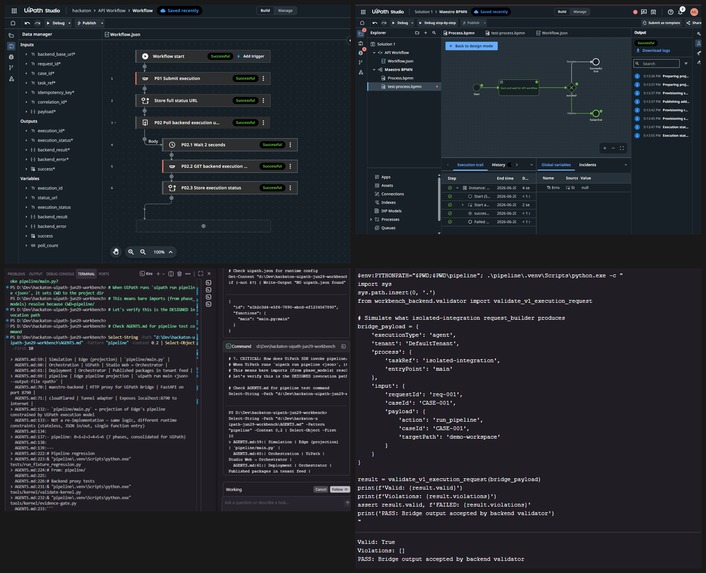The height and width of the screenshot is (573, 706).
Task: Add a new terminal with the plus icon
Action: (x=158, y=274)
